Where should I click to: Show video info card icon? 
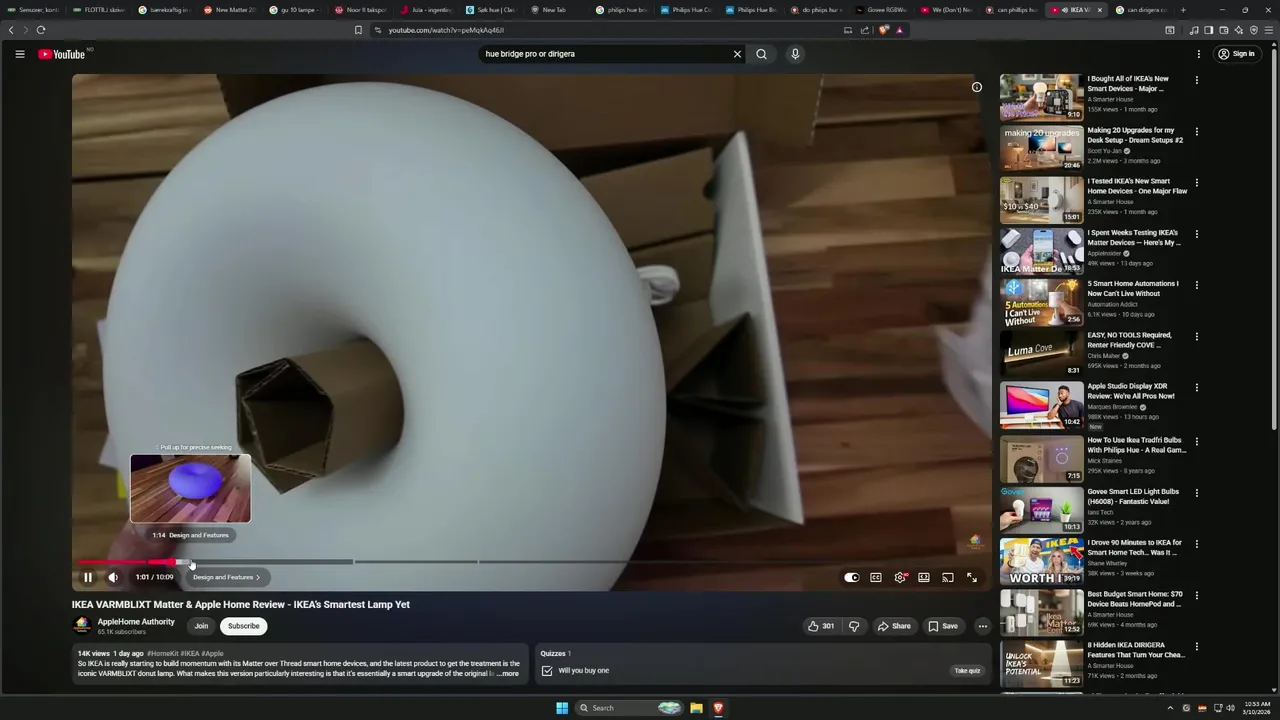(x=977, y=87)
